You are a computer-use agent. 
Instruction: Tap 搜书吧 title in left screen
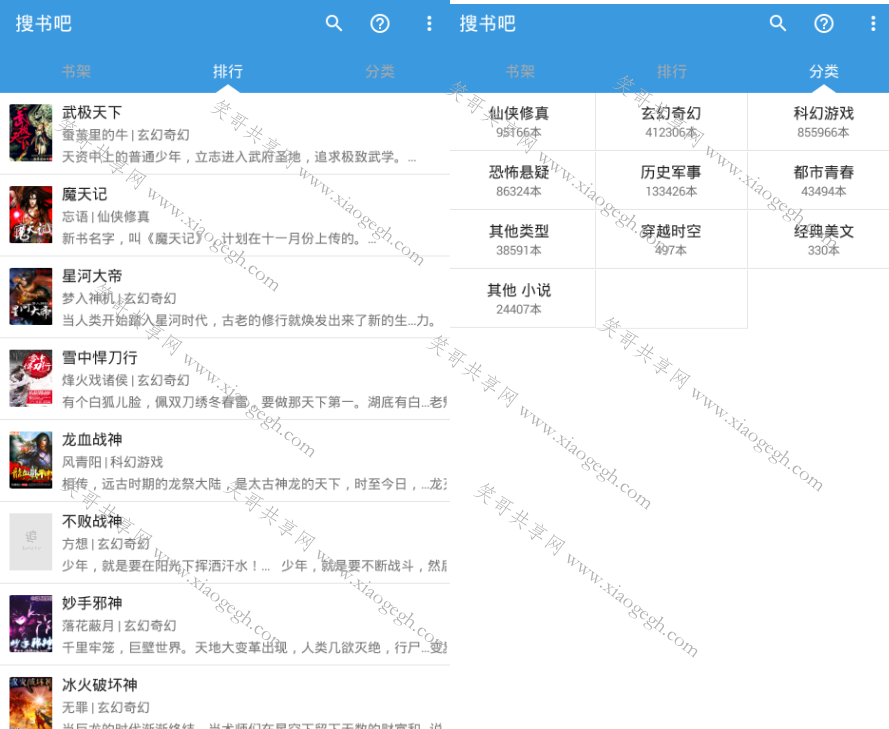pyautogui.click(x=44, y=23)
